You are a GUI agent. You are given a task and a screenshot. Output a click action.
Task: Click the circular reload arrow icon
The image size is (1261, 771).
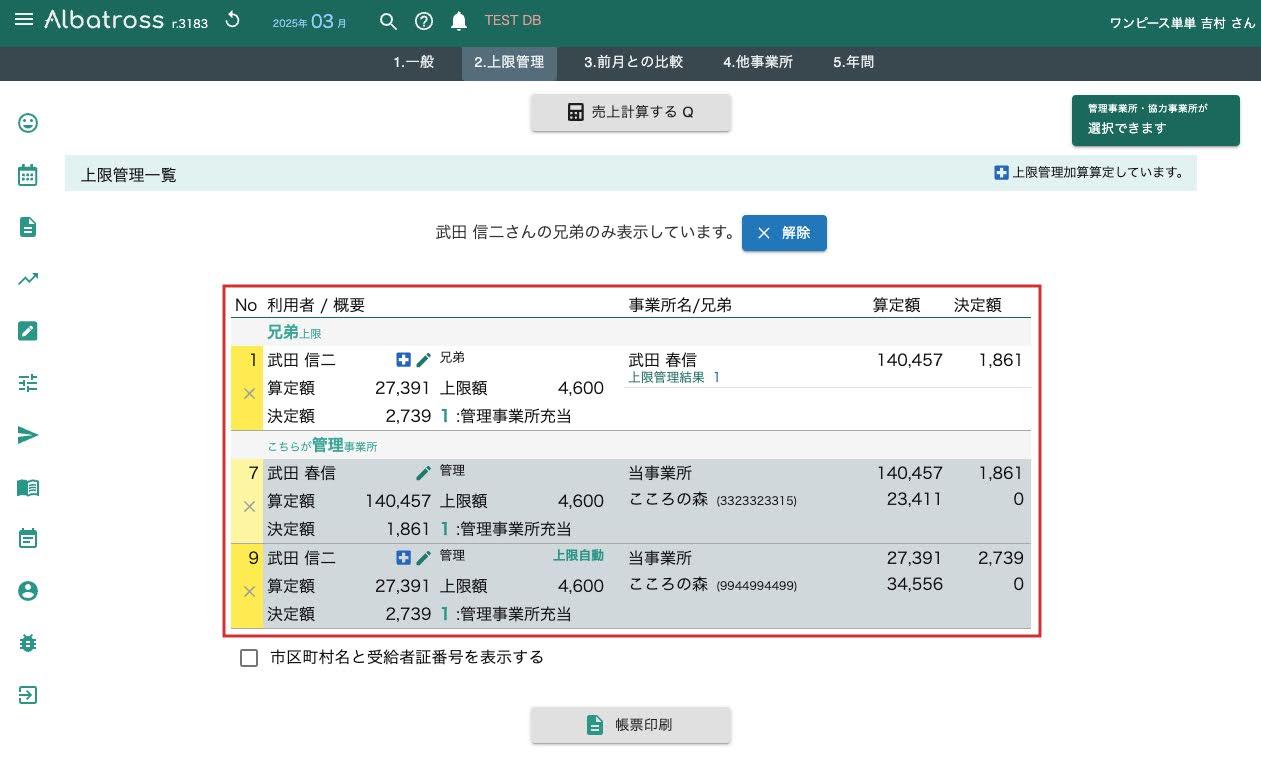click(233, 20)
